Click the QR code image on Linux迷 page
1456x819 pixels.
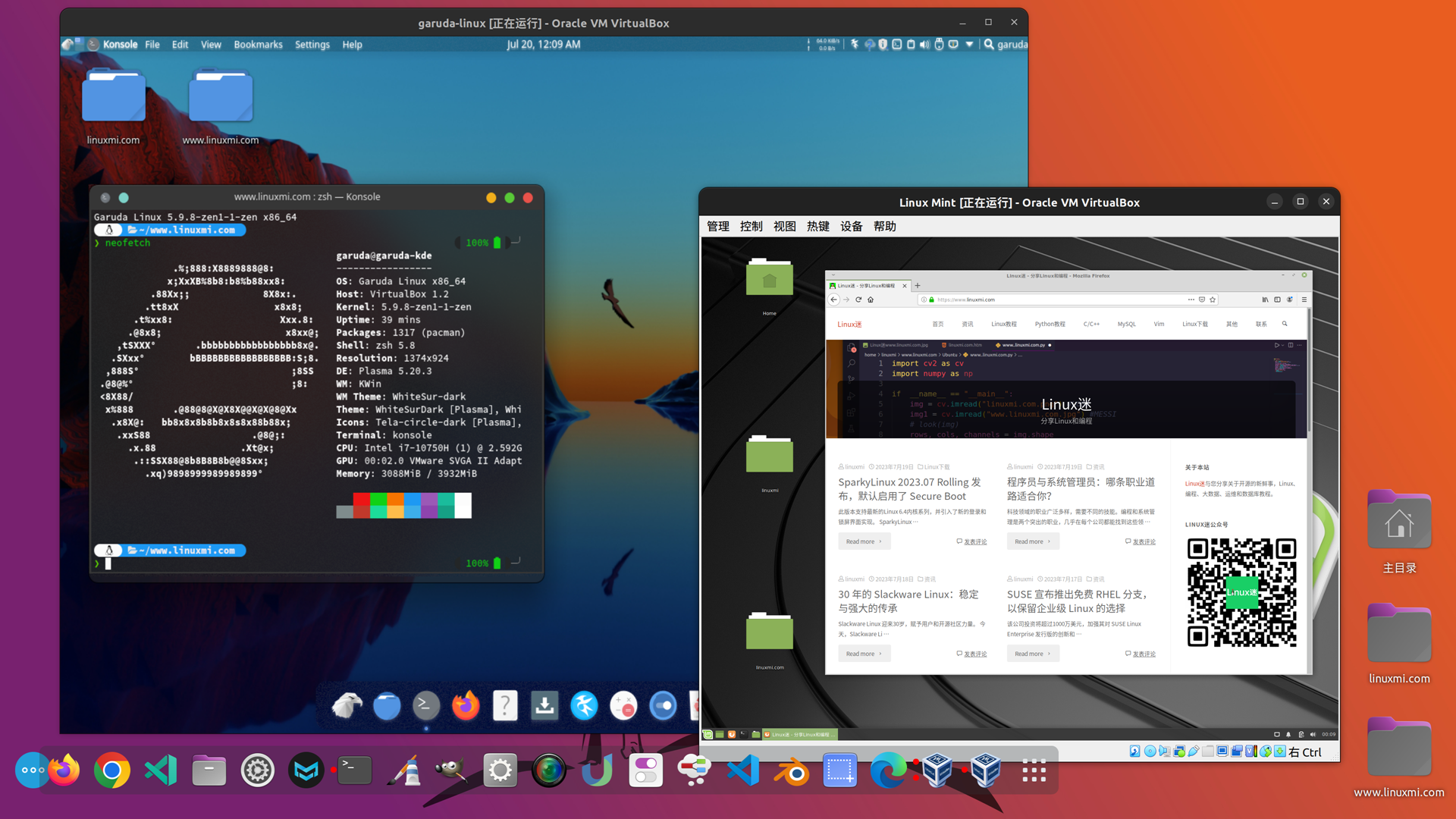pyautogui.click(x=1241, y=592)
